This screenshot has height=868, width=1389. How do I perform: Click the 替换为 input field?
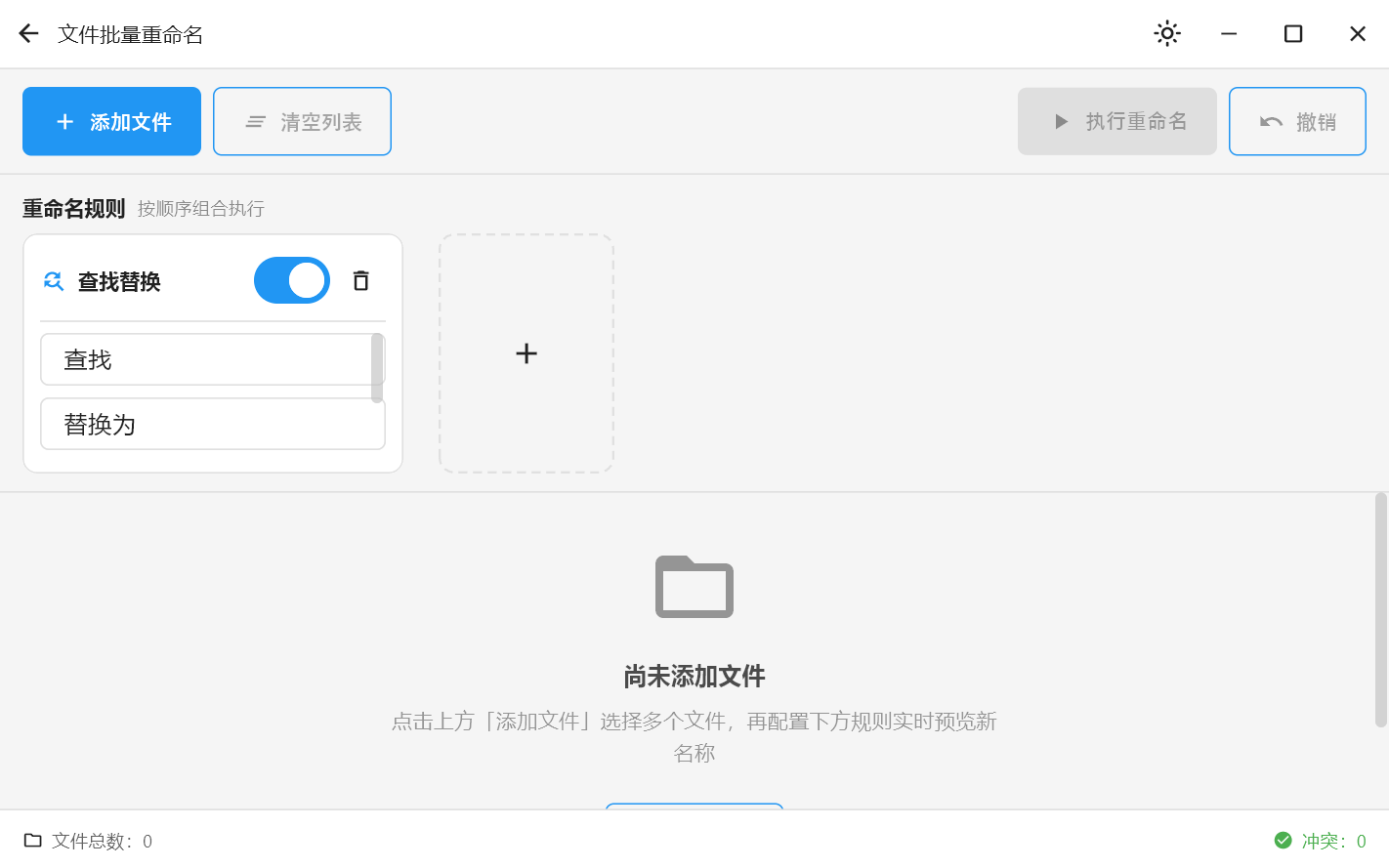point(213,424)
